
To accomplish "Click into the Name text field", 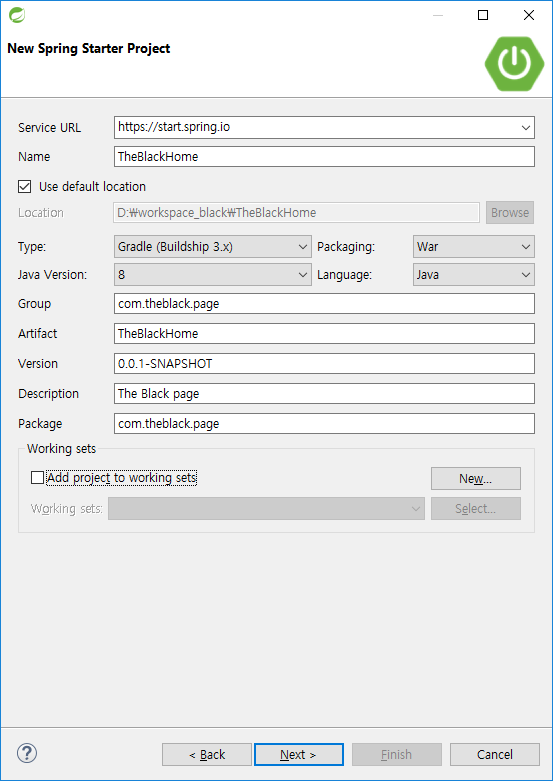I will (324, 156).
